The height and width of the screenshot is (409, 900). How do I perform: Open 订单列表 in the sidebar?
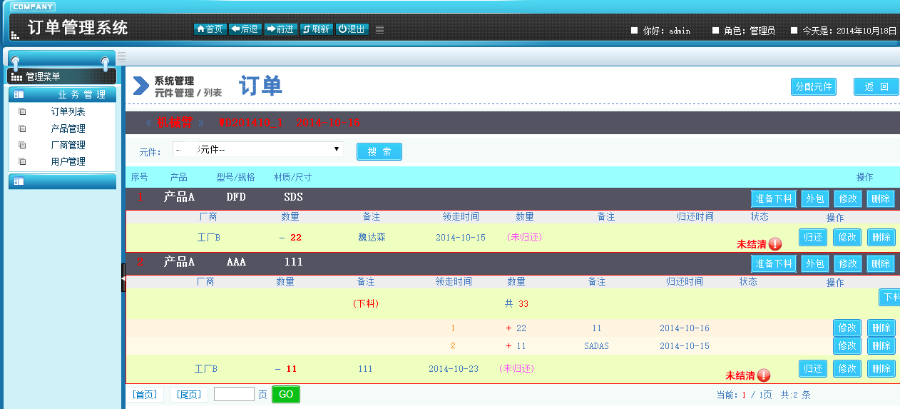(x=68, y=112)
